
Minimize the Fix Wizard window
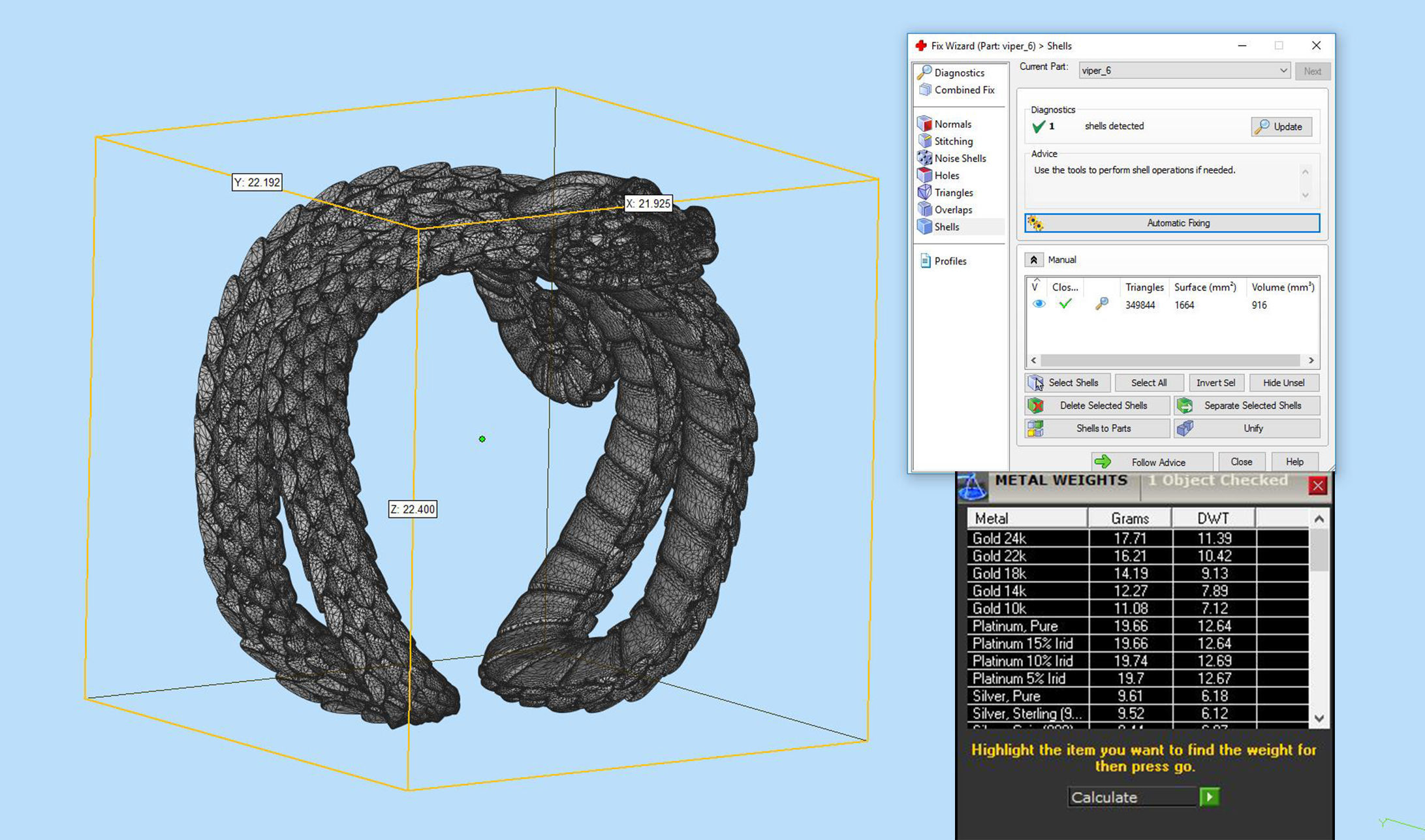(x=1242, y=46)
